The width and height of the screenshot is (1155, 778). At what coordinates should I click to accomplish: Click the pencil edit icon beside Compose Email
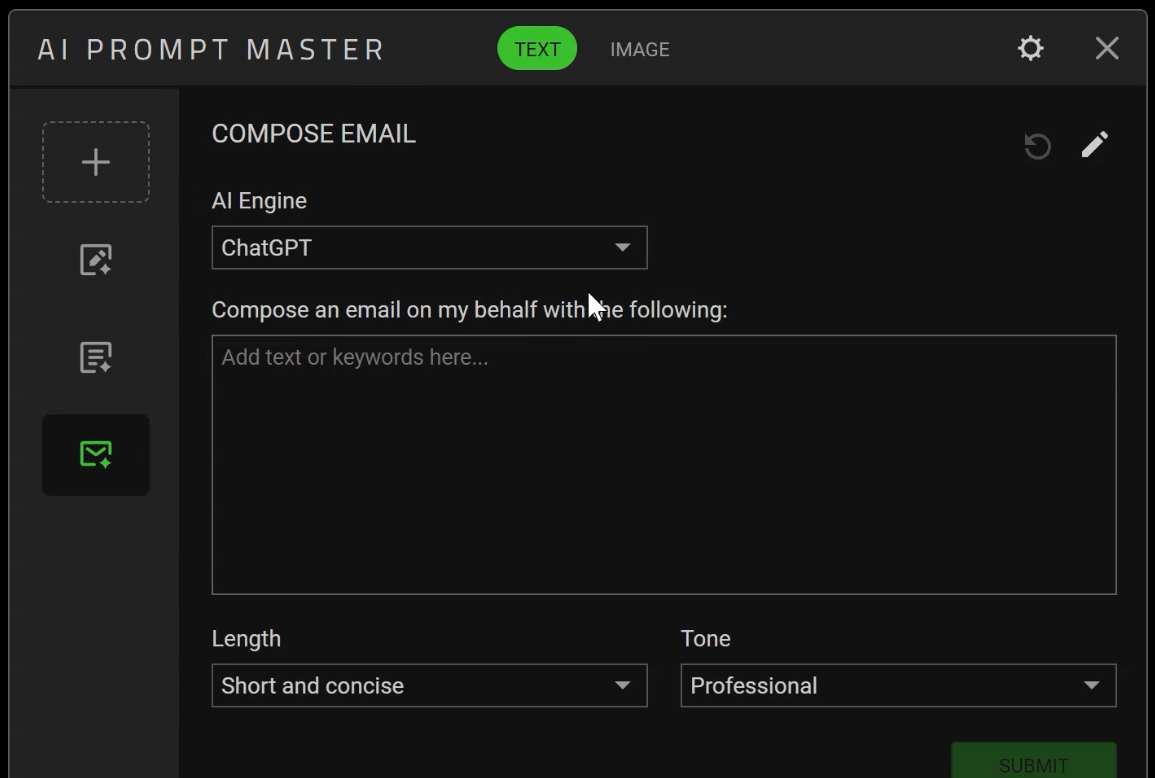pos(1094,145)
